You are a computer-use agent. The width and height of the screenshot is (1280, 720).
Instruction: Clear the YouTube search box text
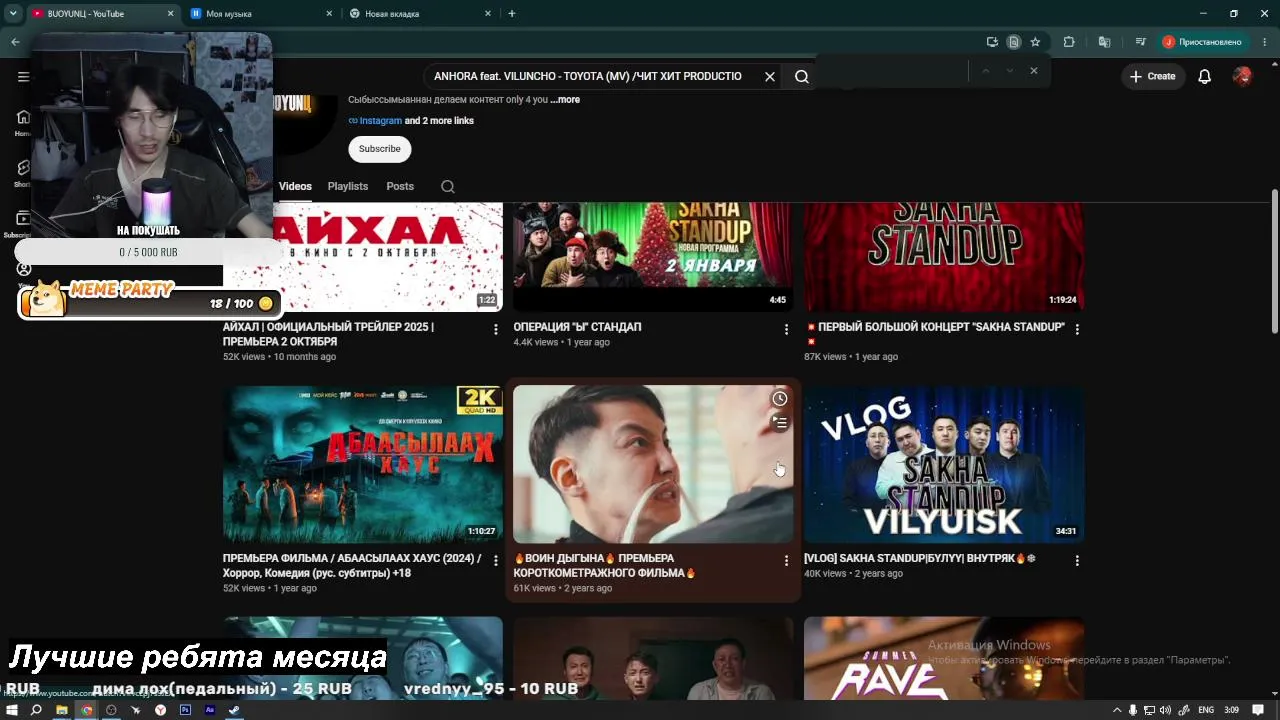(x=770, y=76)
